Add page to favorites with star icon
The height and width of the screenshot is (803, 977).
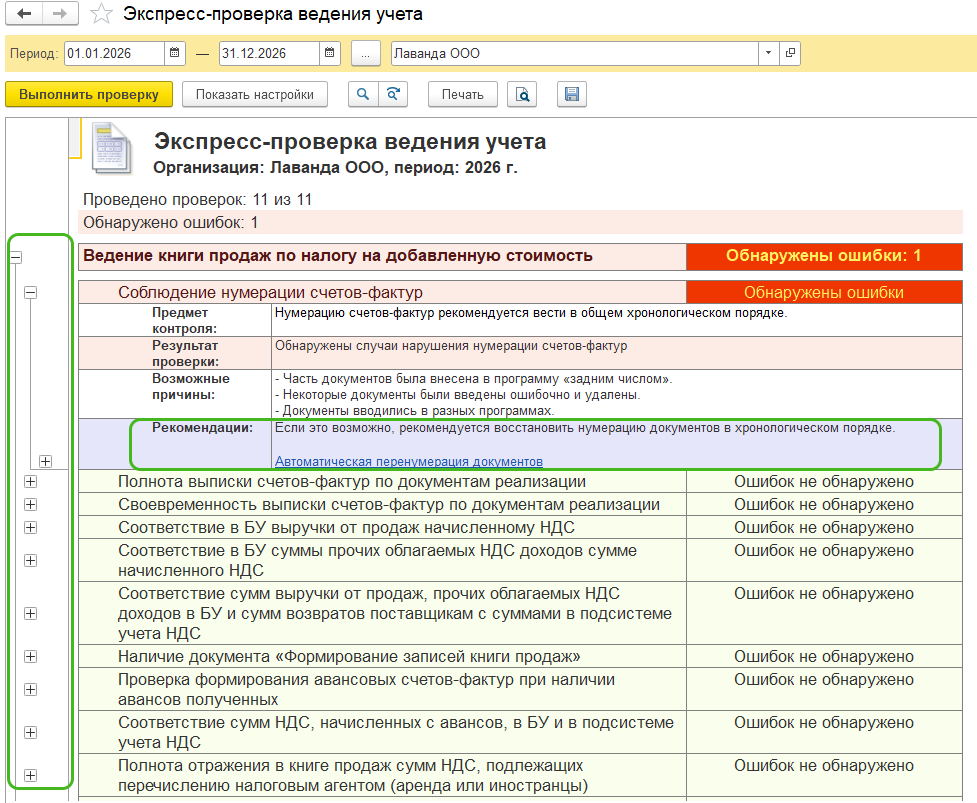coord(101,14)
